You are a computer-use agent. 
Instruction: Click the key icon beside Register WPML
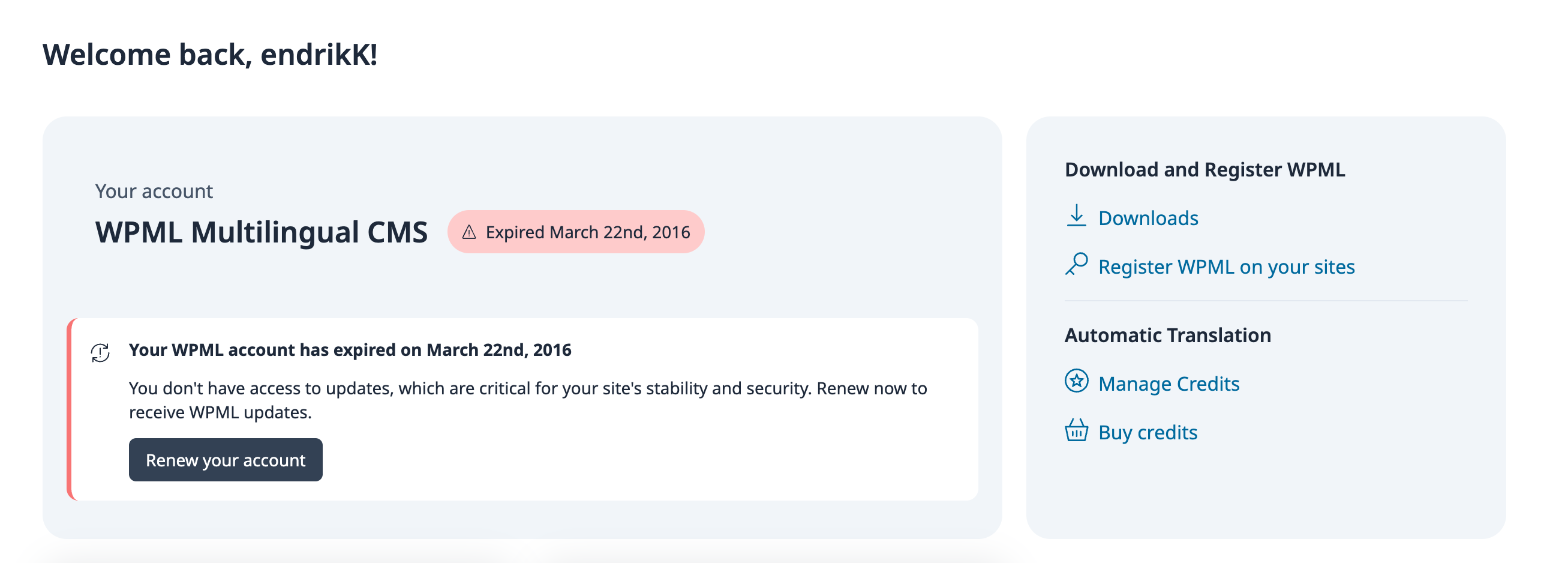pyautogui.click(x=1076, y=265)
